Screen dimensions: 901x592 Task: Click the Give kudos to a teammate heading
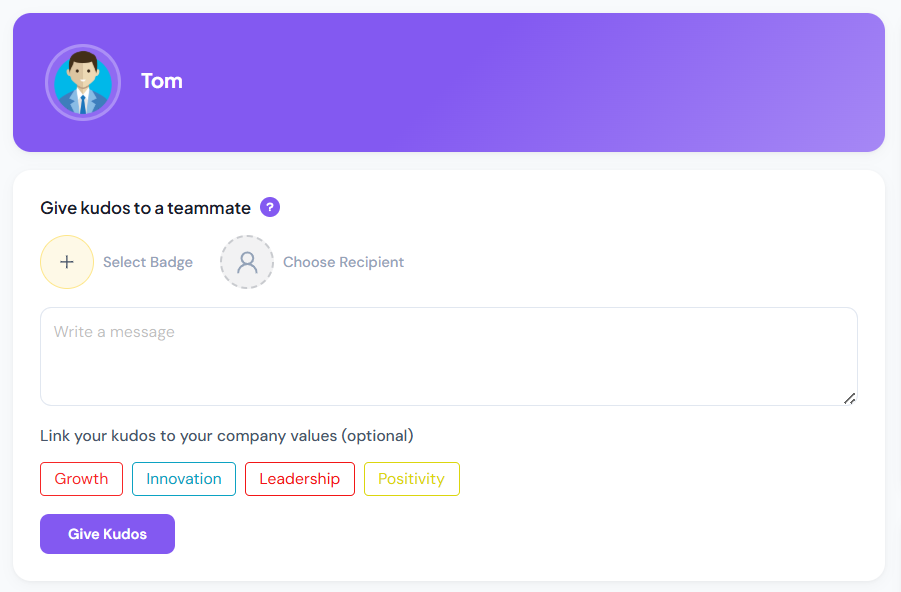coord(145,207)
